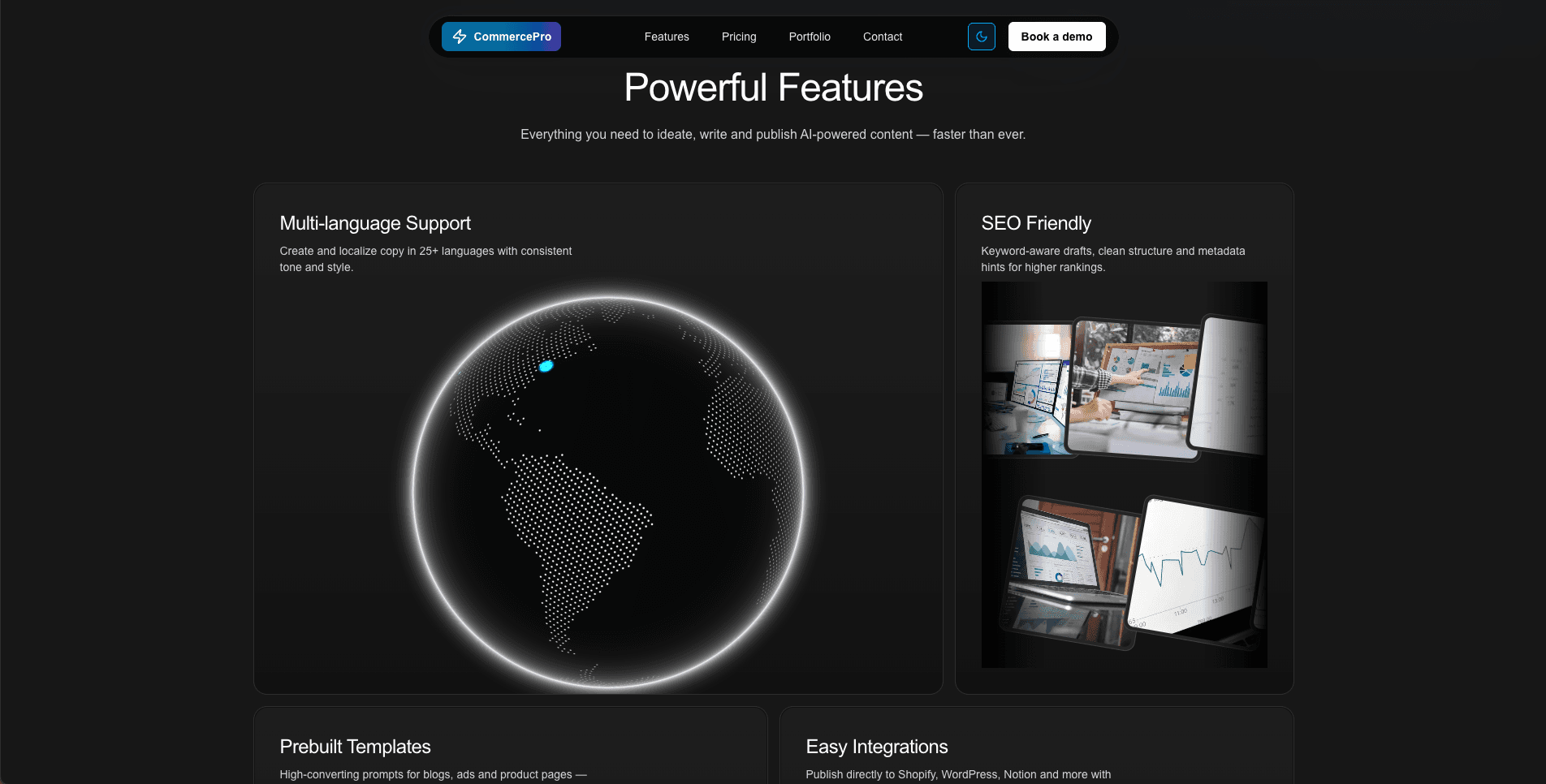Click the SEO Friendly heading text
The image size is (1546, 784).
(x=1036, y=223)
